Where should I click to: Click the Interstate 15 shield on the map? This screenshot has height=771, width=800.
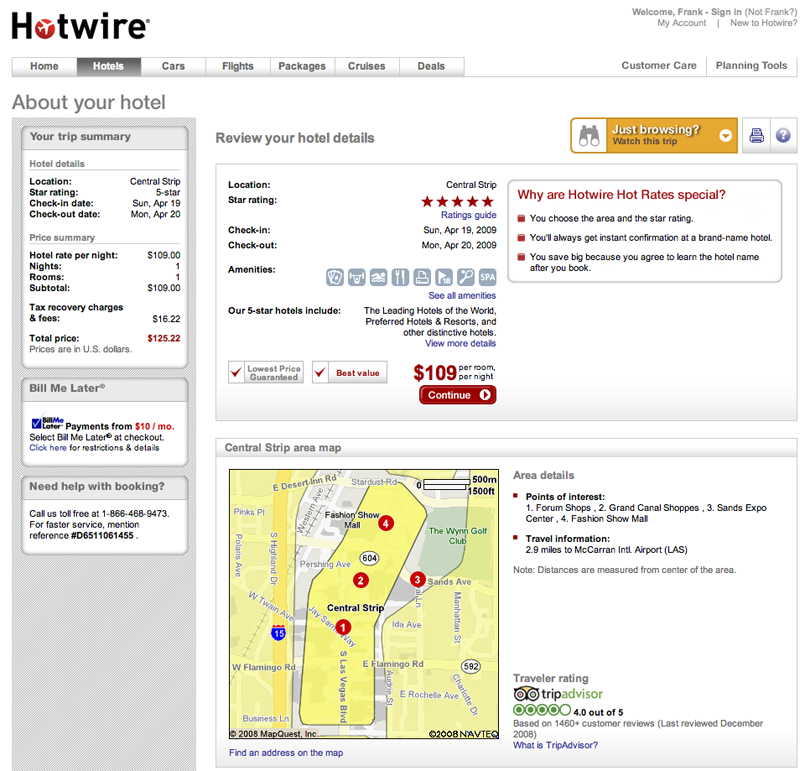279,633
